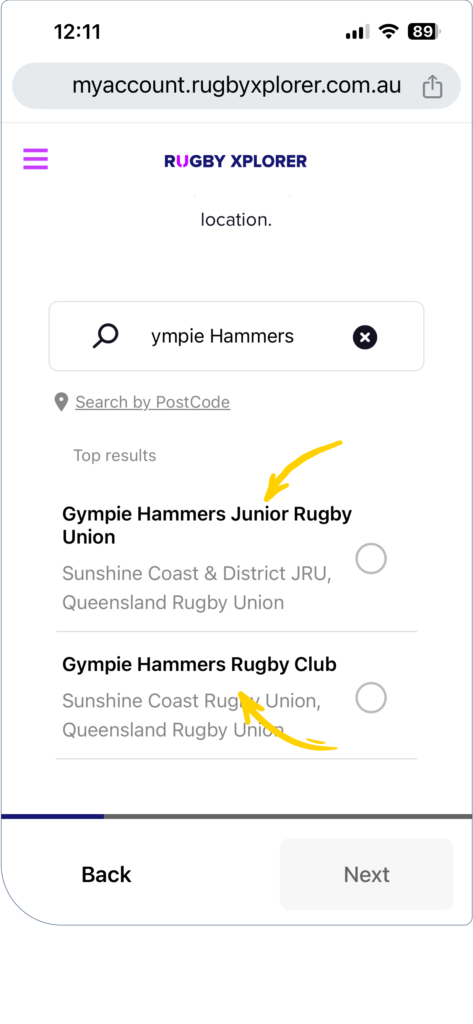Screen dimensions: 473x1024
Task: Select Gympie Hammers Junior Rugby Union radio button
Action: coord(371,559)
